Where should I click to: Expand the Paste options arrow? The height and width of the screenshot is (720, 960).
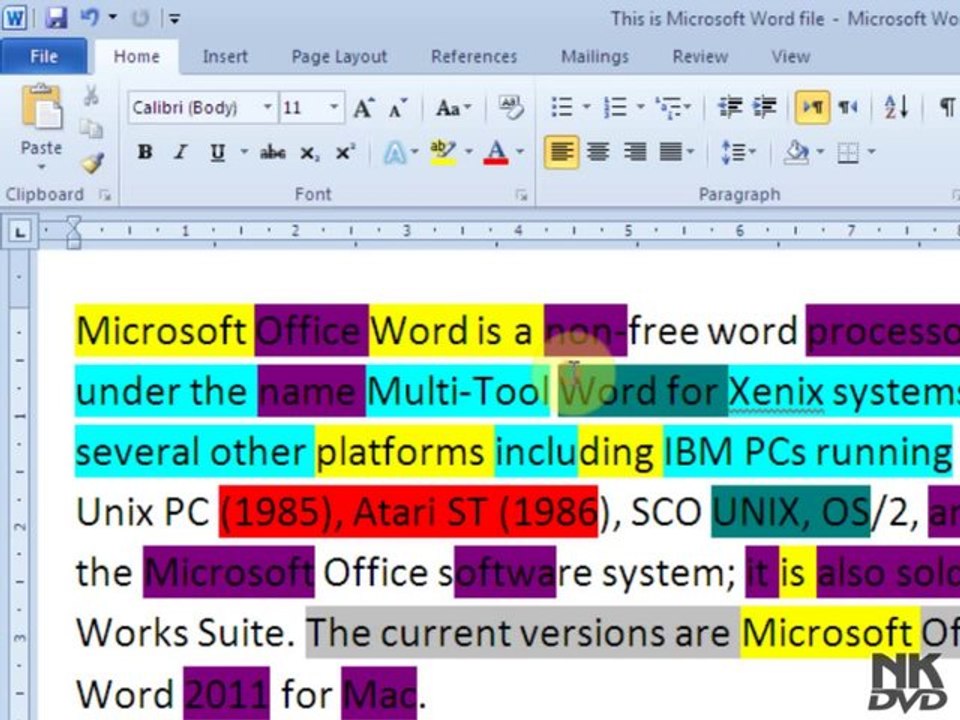click(42, 167)
